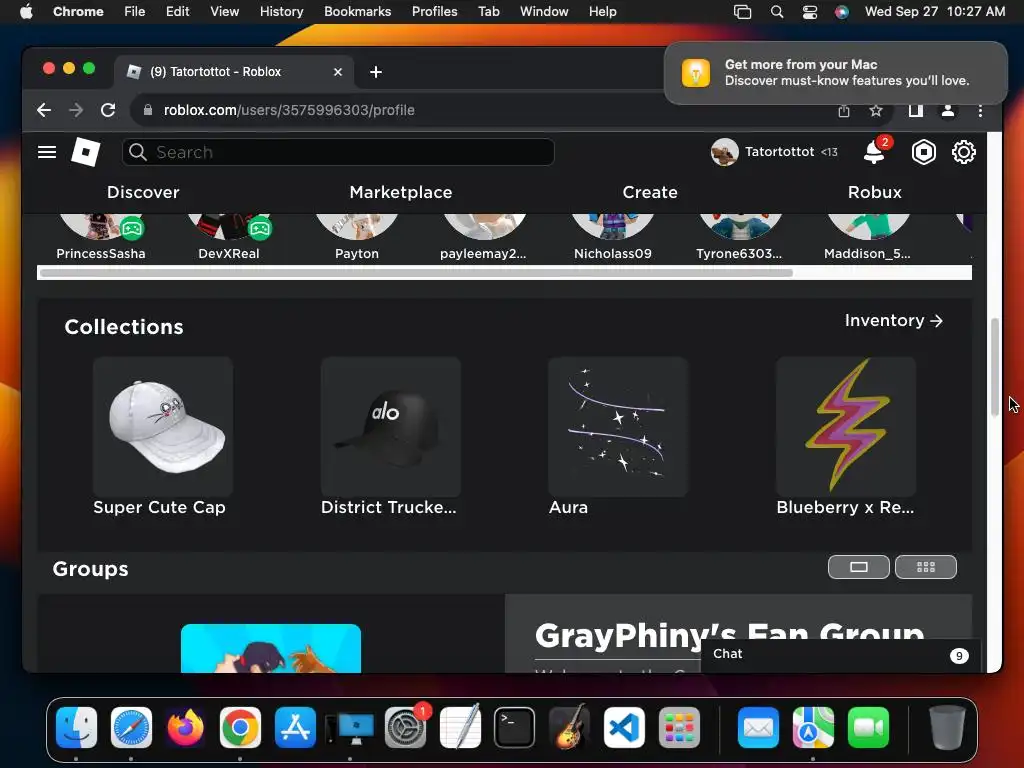This screenshot has height=768, width=1024.
Task: Launch Firefox from the dock
Action: tap(185, 727)
